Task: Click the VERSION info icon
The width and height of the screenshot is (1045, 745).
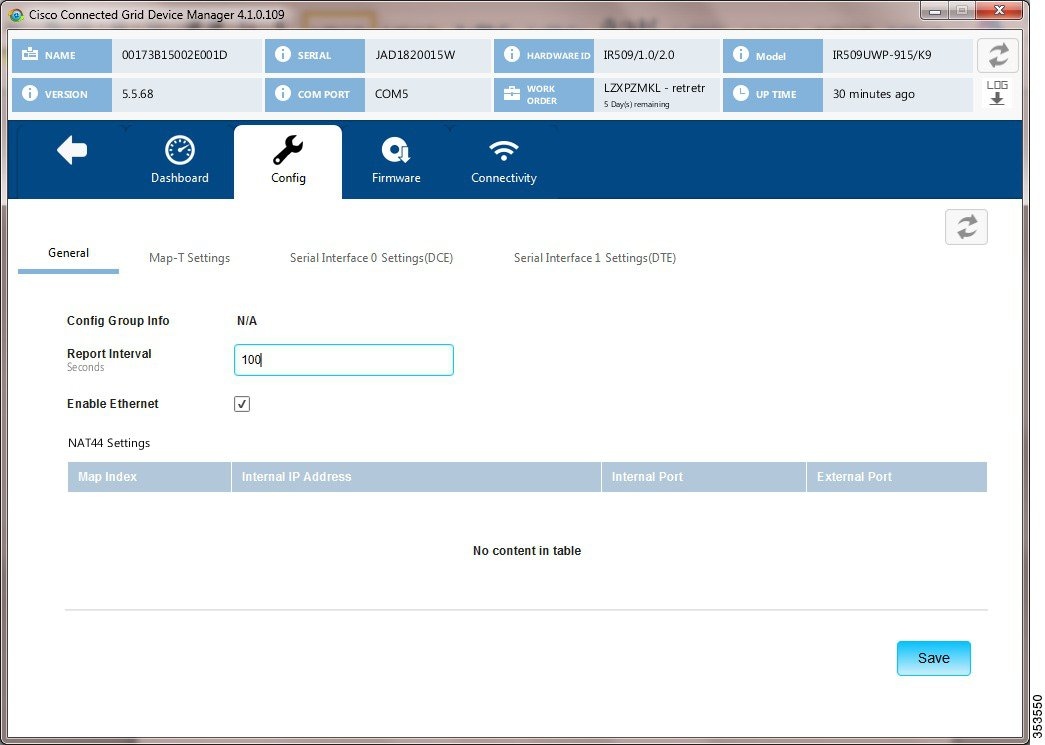Action: 30,93
